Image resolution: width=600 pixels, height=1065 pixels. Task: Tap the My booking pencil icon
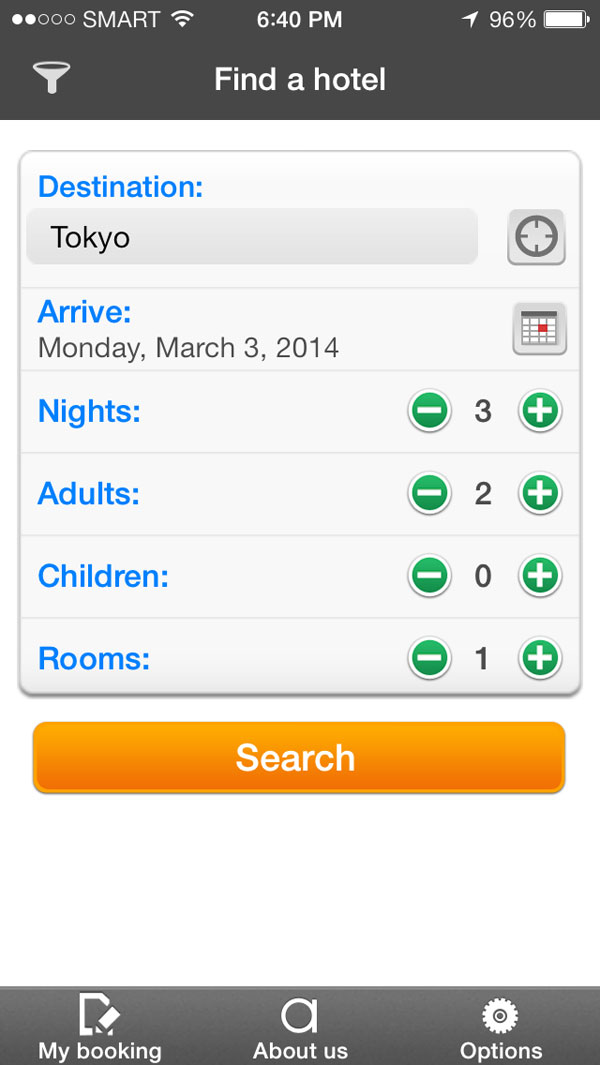100,1015
